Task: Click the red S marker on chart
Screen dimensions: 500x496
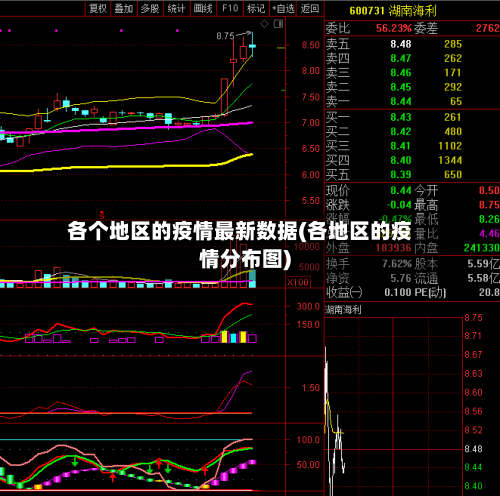Action: pyautogui.click(x=102, y=215)
